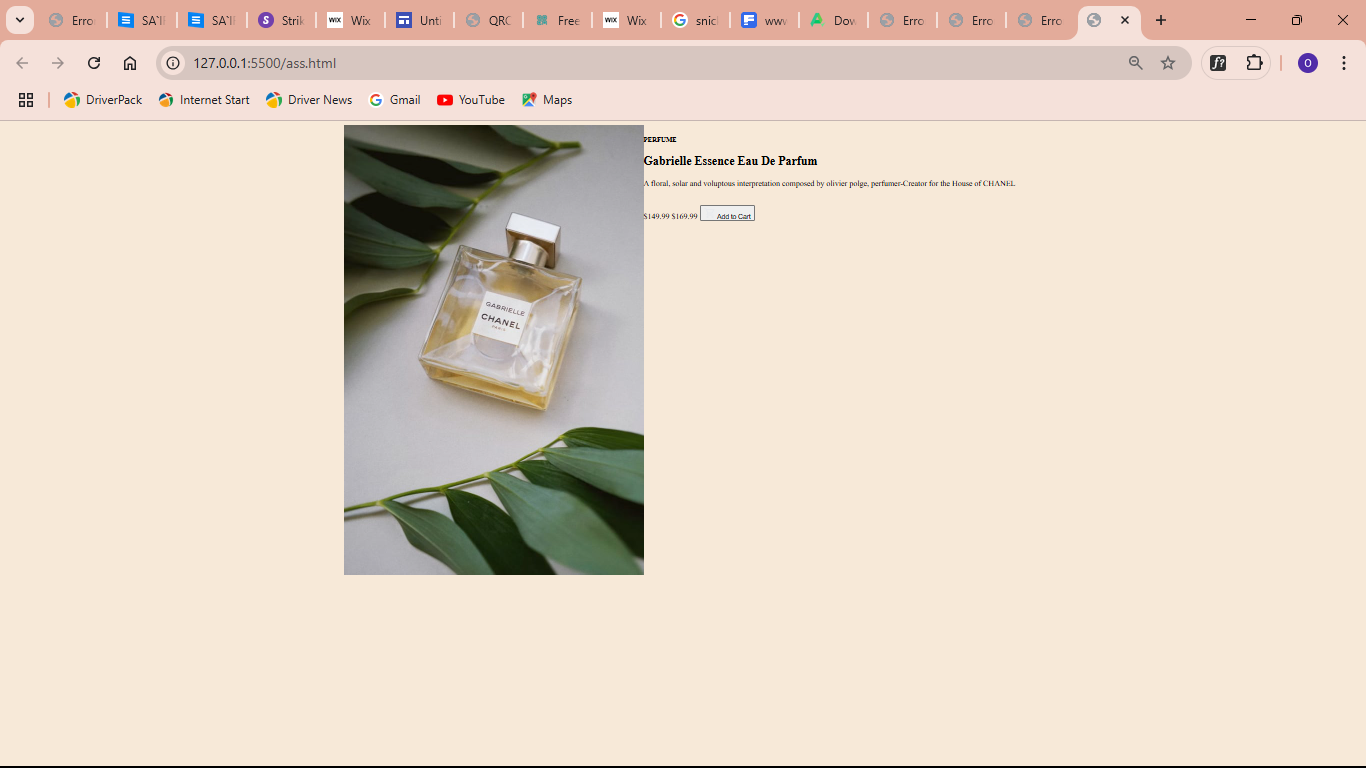
Task: Open the apps grid shortcut
Action: (26, 100)
